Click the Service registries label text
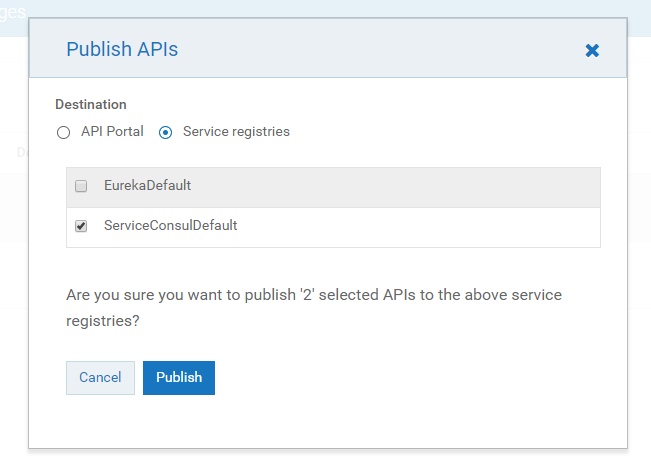The height and width of the screenshot is (471, 651). [236, 131]
